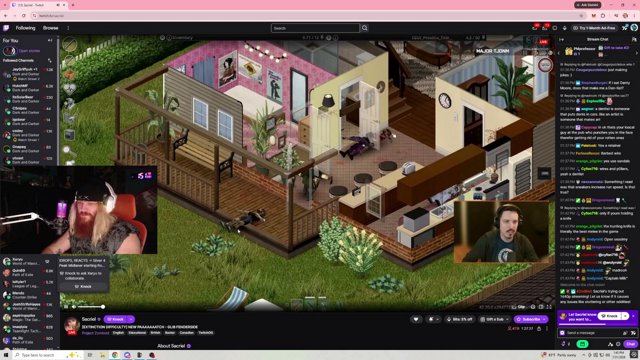
Task: Click the purple Chat send button
Action: point(631,344)
